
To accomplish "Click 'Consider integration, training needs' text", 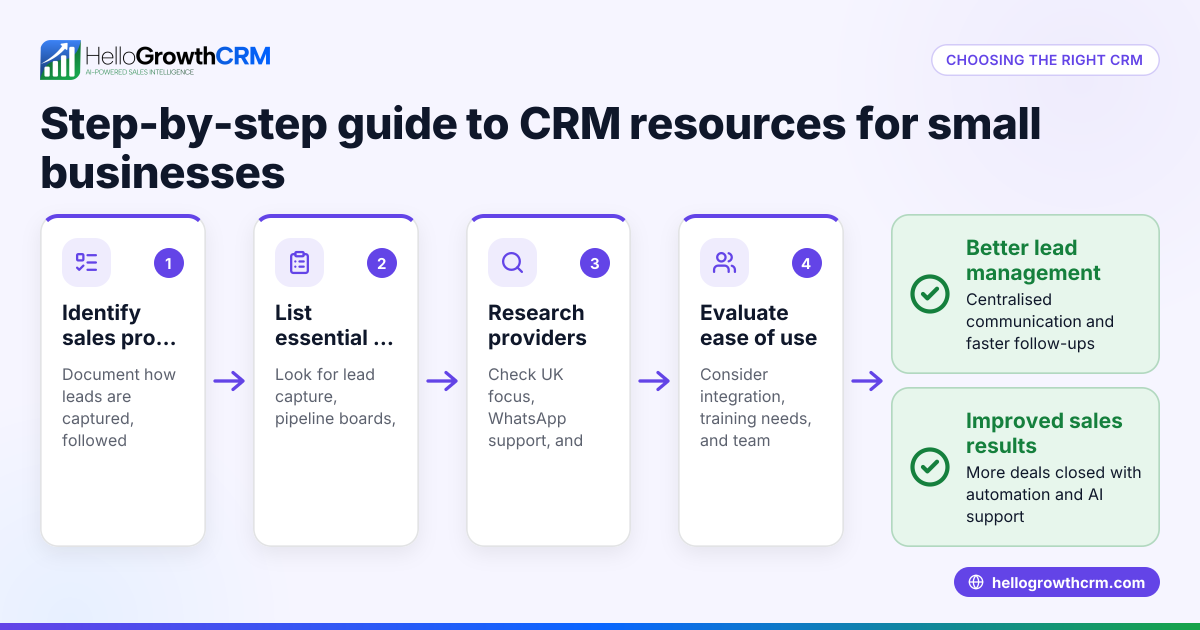I will point(755,407).
